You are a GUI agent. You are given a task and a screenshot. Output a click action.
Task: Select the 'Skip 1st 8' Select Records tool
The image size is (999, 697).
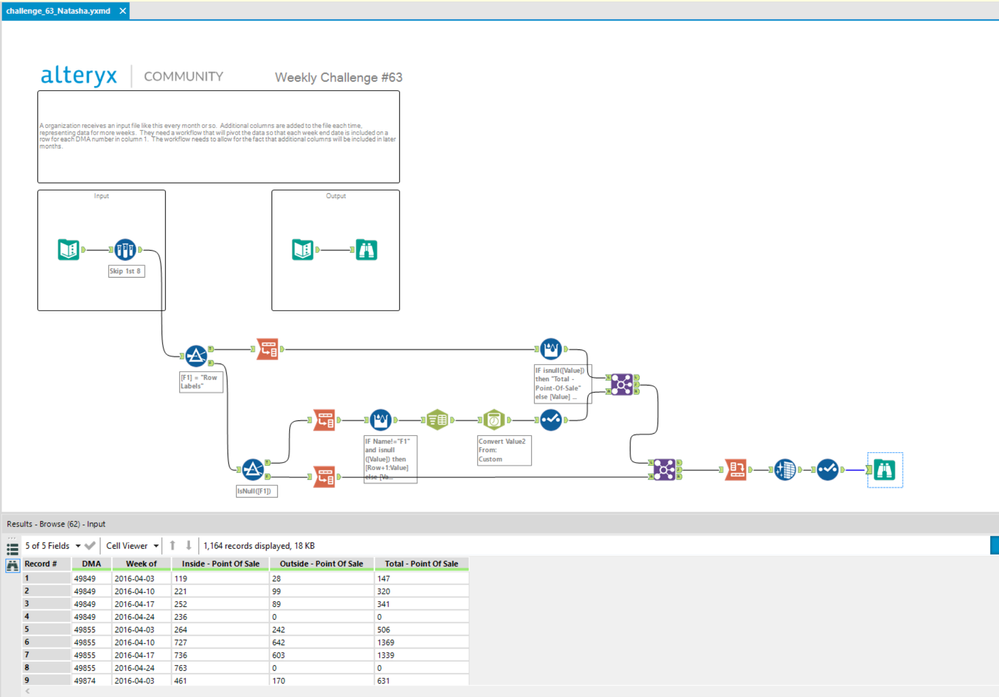(125, 249)
